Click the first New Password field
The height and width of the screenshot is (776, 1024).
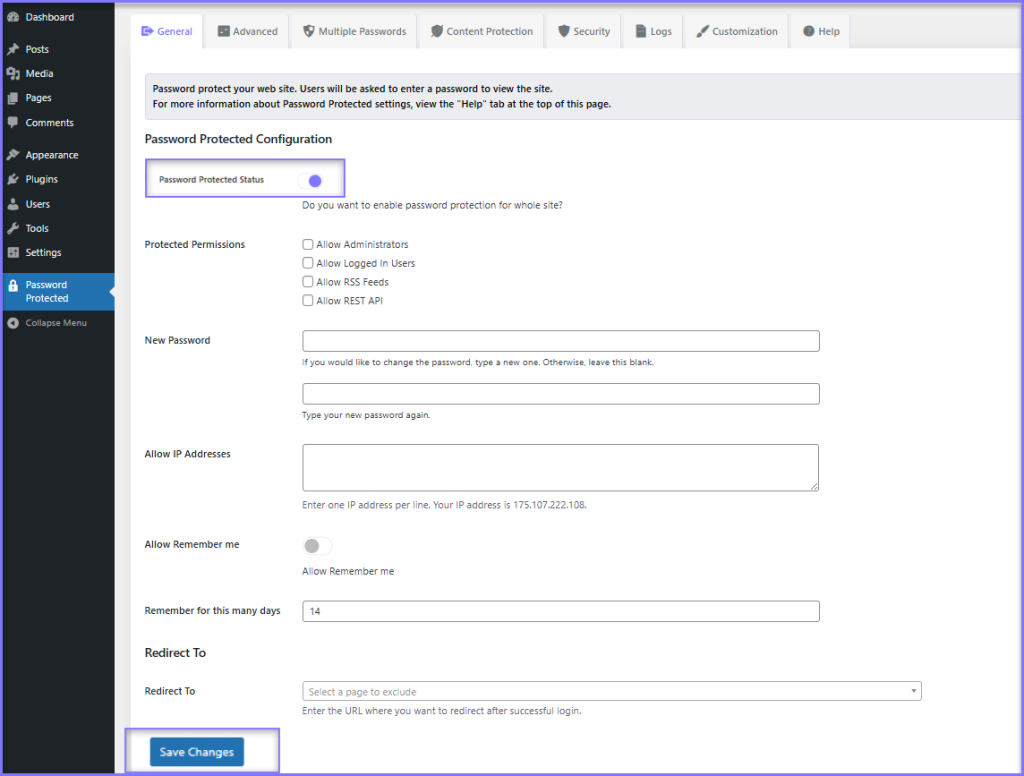(560, 341)
